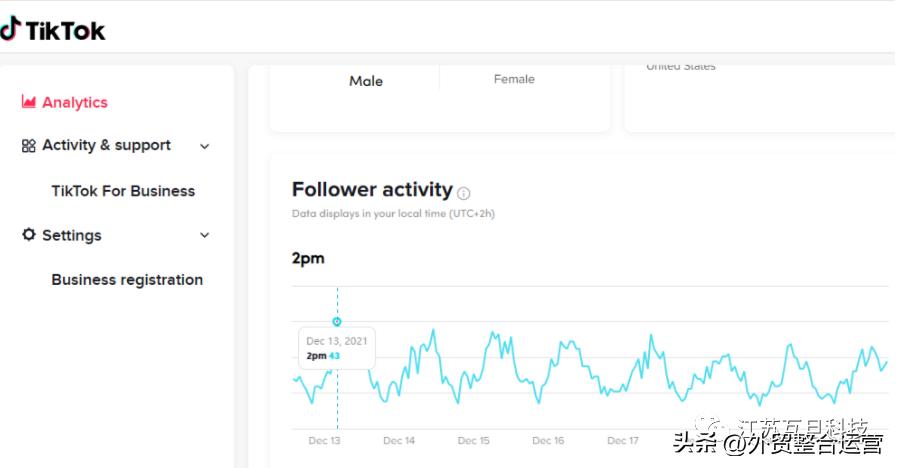This screenshot has height=468, width=897.
Task: Click the Follower activity info icon
Action: pyautogui.click(x=464, y=193)
